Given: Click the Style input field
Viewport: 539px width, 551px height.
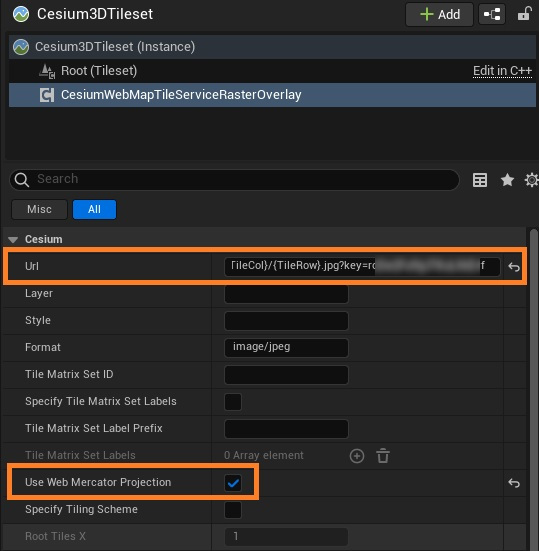Looking at the screenshot, I should pyautogui.click(x=286, y=321).
